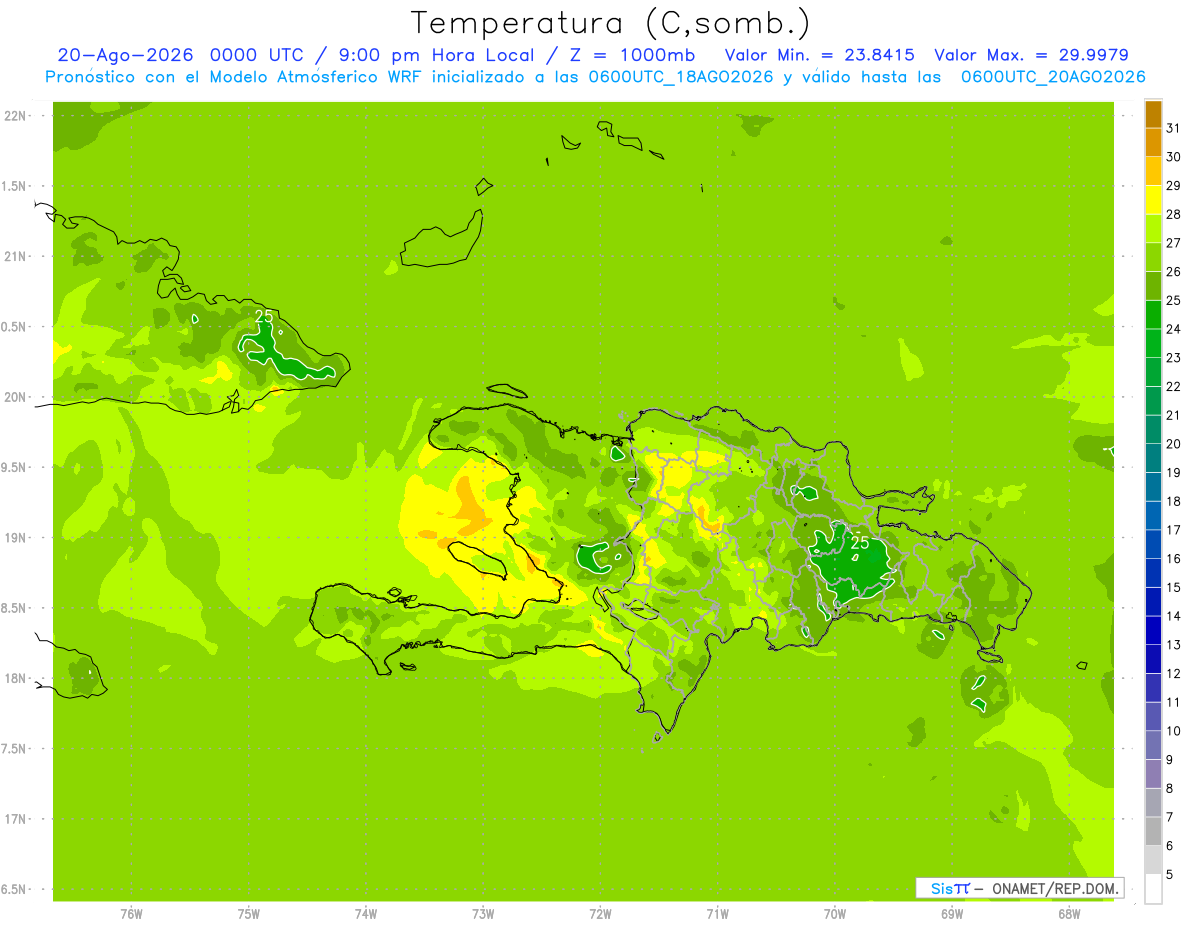This screenshot has width=1200, height=927.
Task: Click the '68W' longitude label
Action: (1069, 914)
